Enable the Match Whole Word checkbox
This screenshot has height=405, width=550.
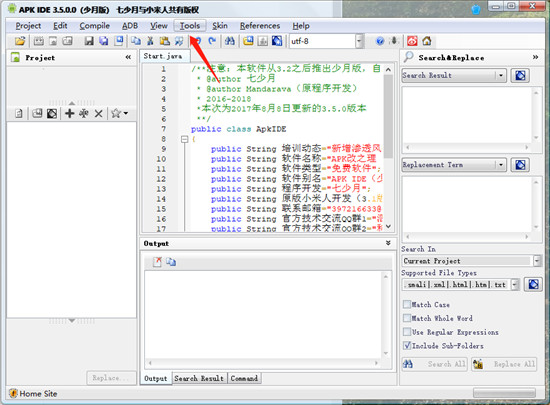(407, 318)
